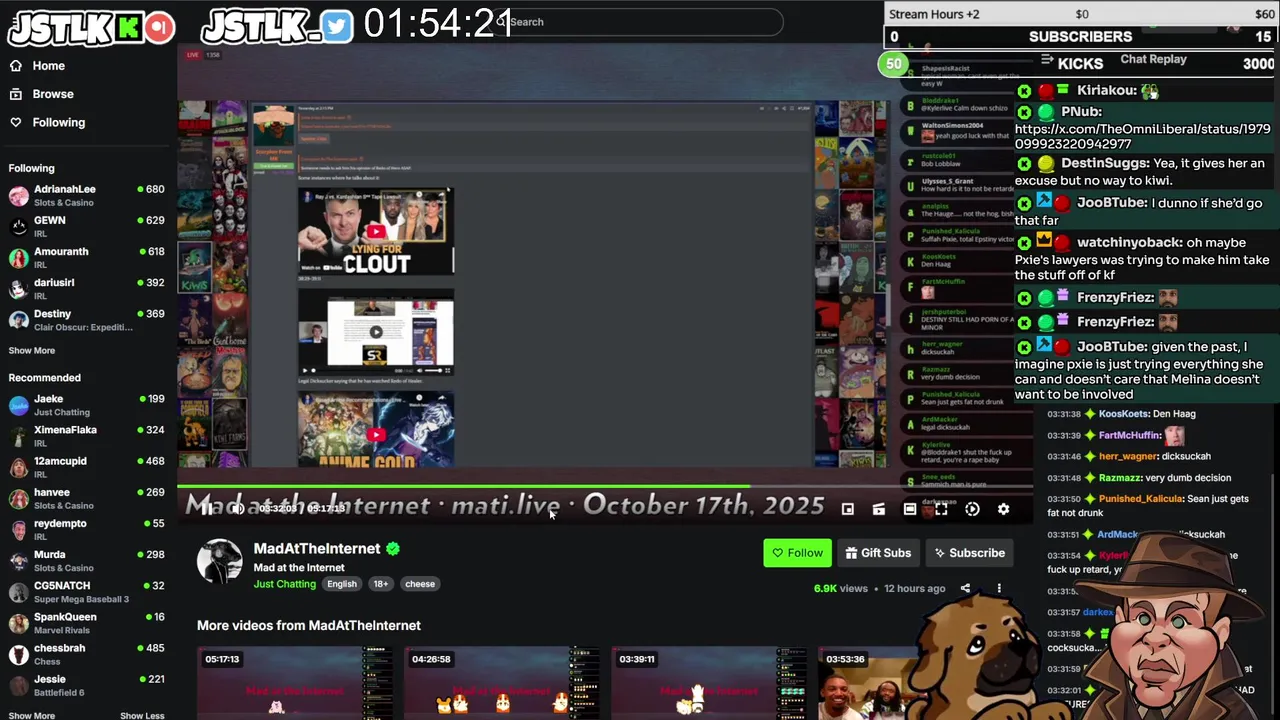Open followed channel dariusirl

click(x=86, y=288)
